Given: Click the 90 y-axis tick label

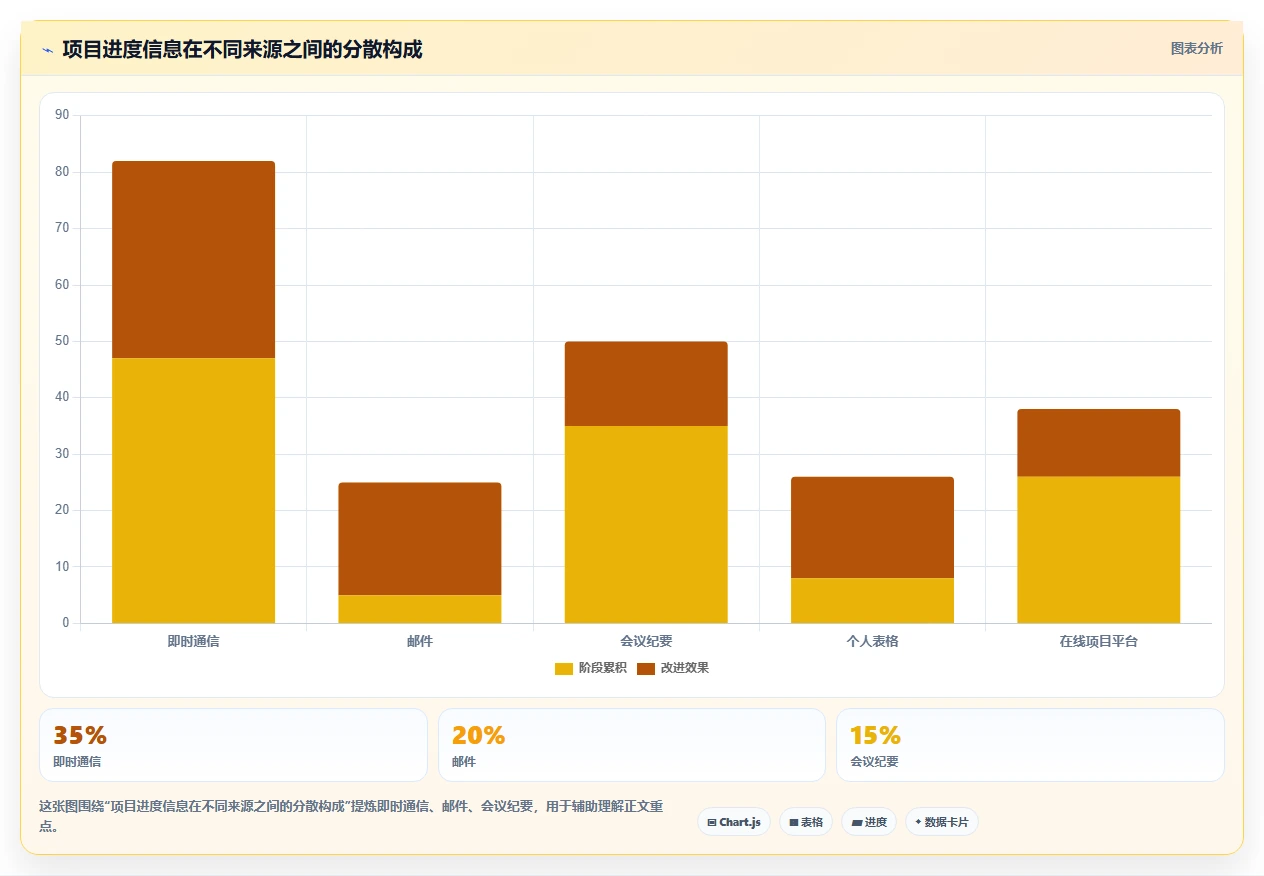Looking at the screenshot, I should pos(62,115).
